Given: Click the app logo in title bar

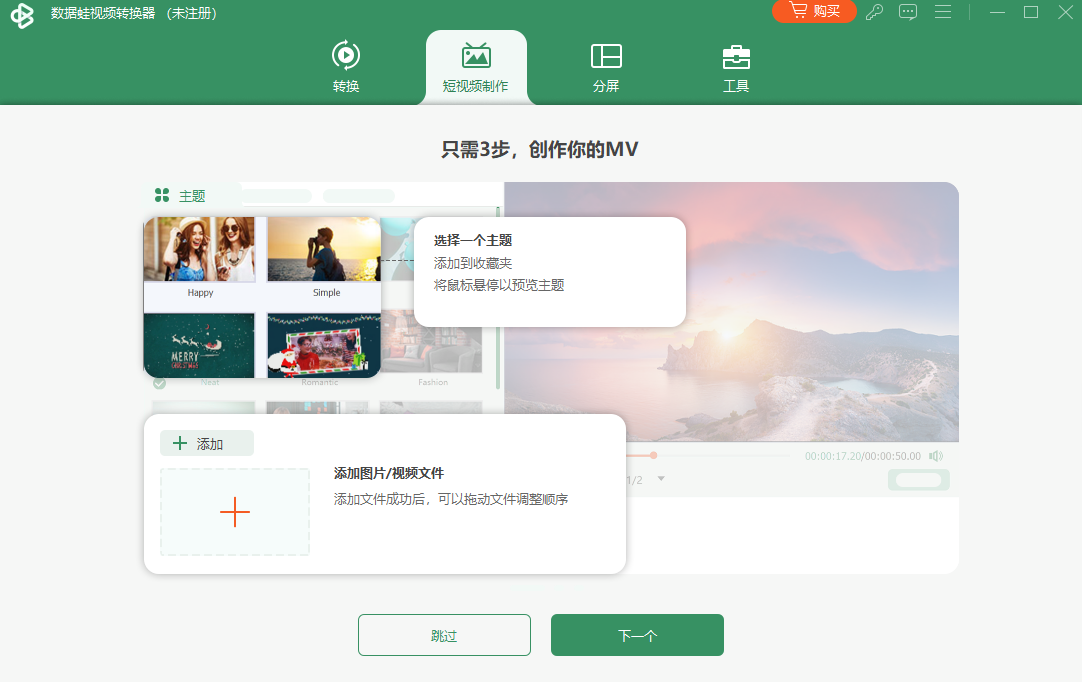Looking at the screenshot, I should [22, 17].
